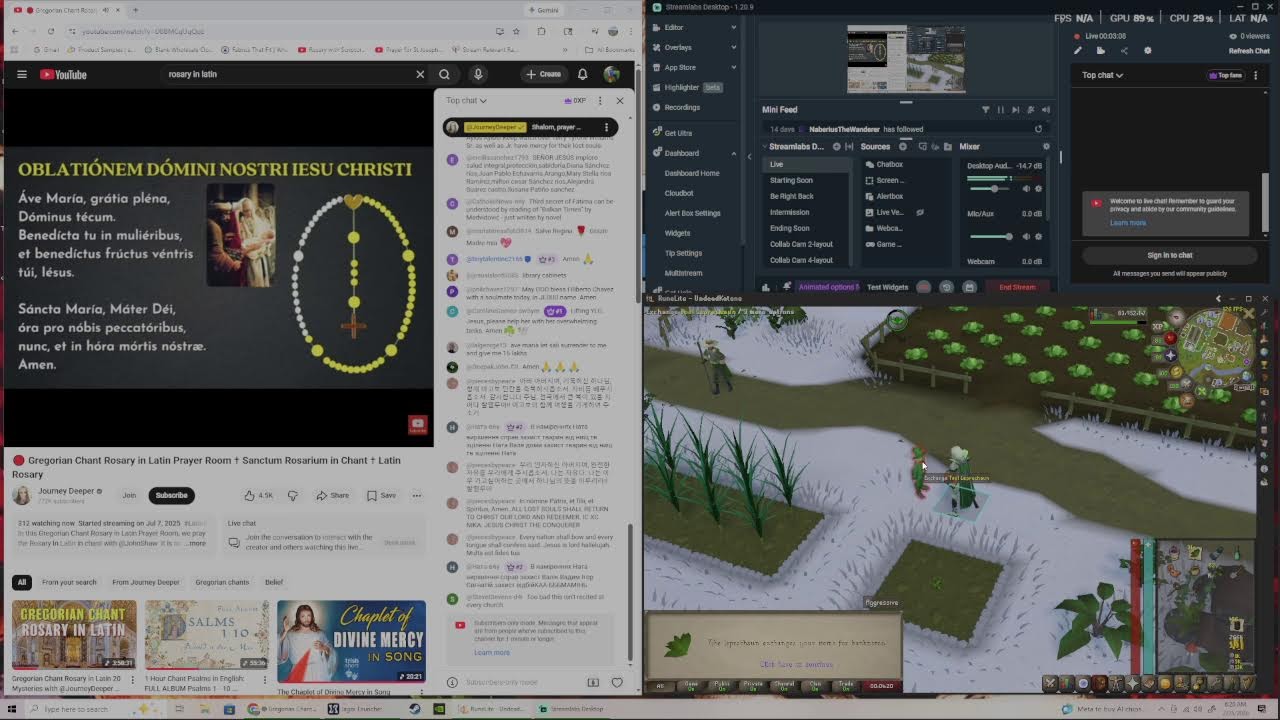The height and width of the screenshot is (720, 1280).
Task: Open Mixer settings gear in Streamlabs
Action: [1046, 147]
